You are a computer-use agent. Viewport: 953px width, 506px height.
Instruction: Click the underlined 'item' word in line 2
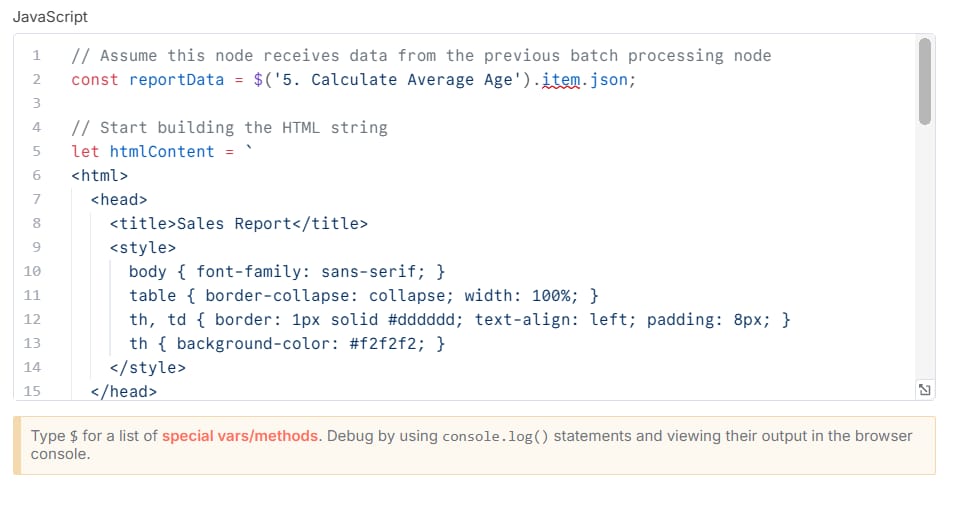(560, 80)
